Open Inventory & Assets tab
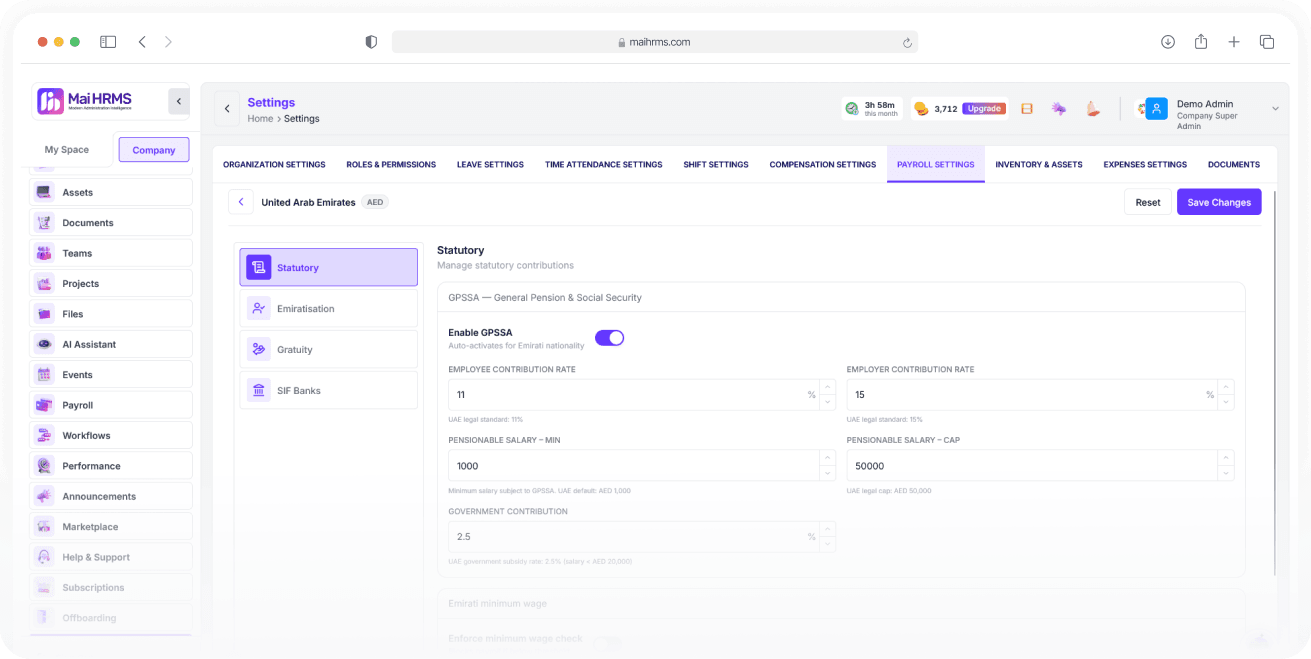Viewport: 1311px width, 659px height. click(x=1039, y=165)
